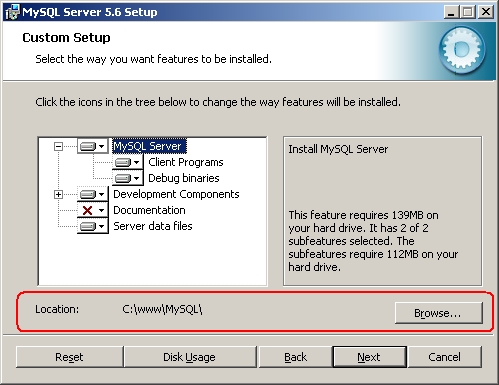Open the Disk Usage dialog

[190, 357]
